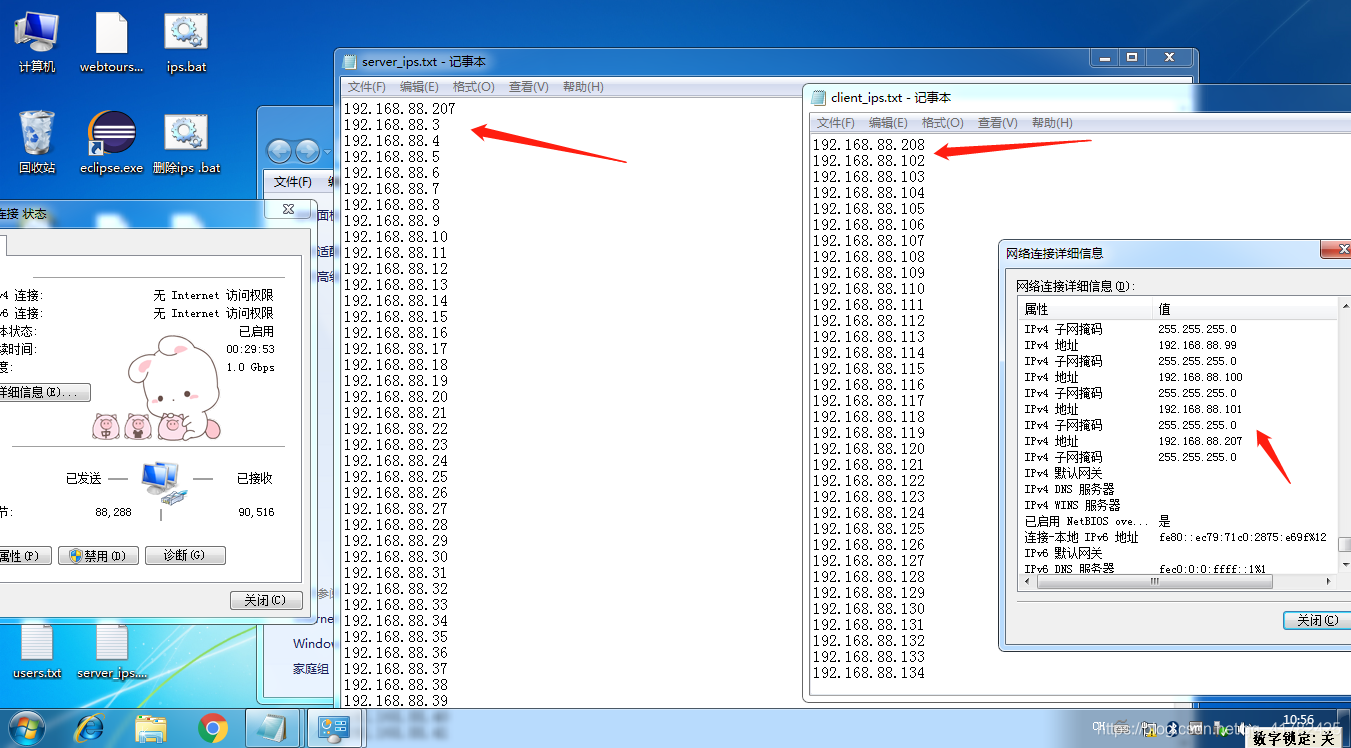Select the users.txt desktop file
The width and height of the screenshot is (1351, 748).
click(x=37, y=650)
